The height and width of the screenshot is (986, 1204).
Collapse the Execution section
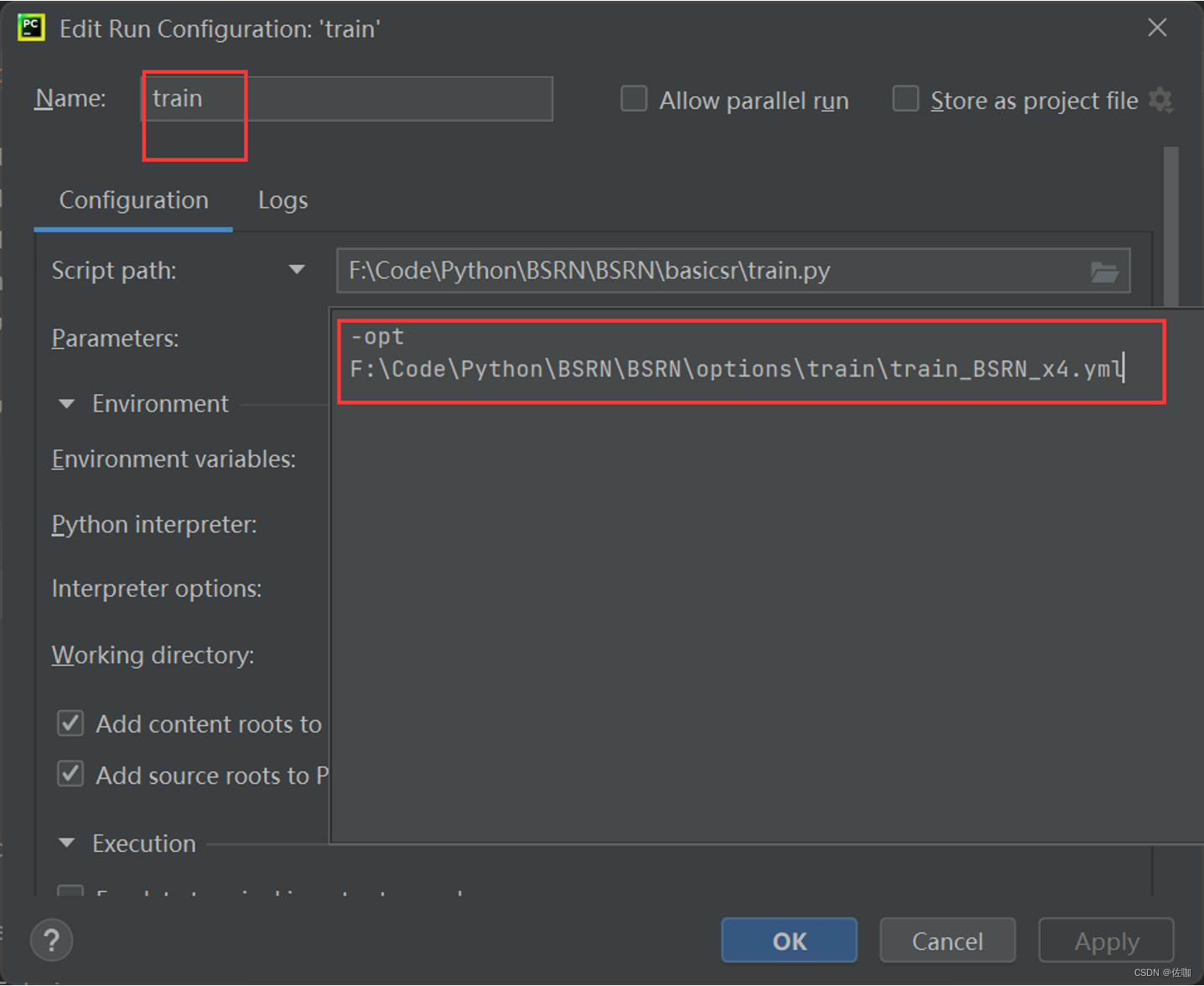pyautogui.click(x=66, y=843)
